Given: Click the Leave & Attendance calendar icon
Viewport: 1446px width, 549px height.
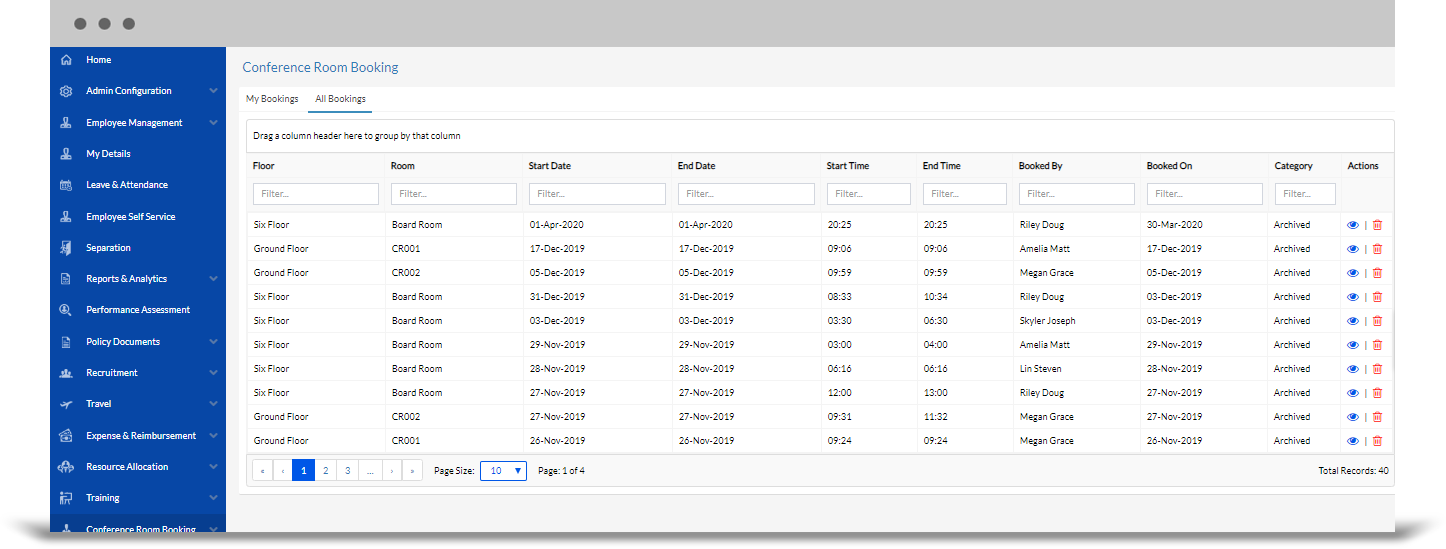Looking at the screenshot, I should (66, 185).
